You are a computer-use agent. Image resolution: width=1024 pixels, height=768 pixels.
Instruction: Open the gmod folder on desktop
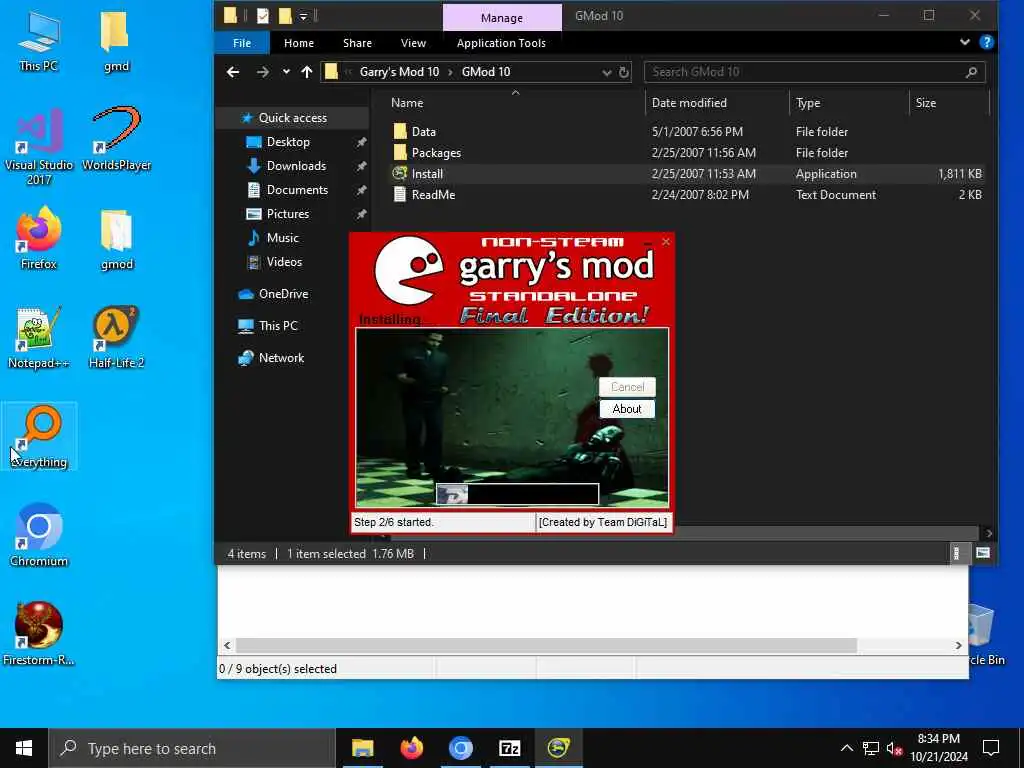[x=117, y=238]
